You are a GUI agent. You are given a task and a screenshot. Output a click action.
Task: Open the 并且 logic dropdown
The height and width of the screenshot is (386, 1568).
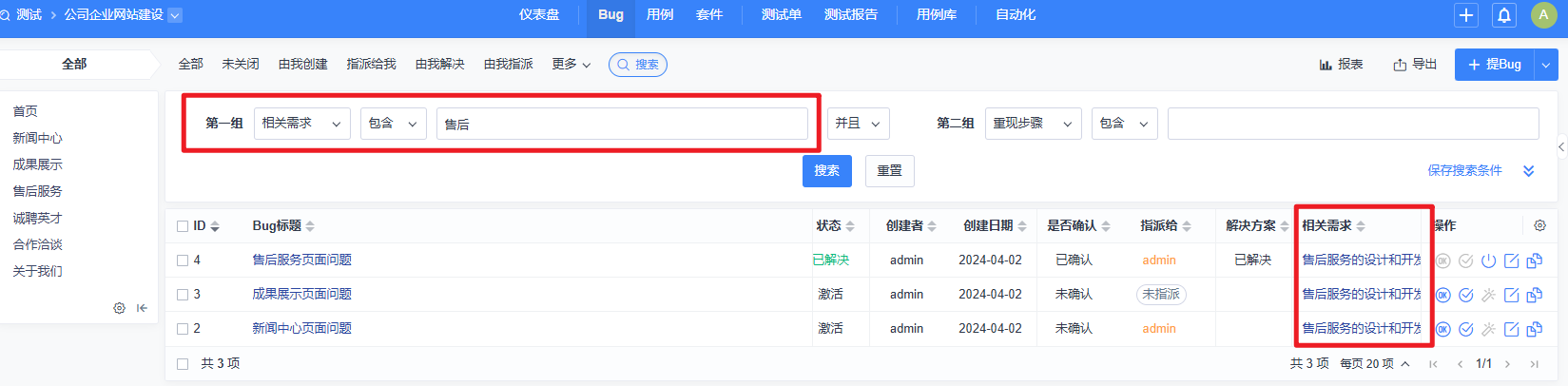[x=859, y=124]
